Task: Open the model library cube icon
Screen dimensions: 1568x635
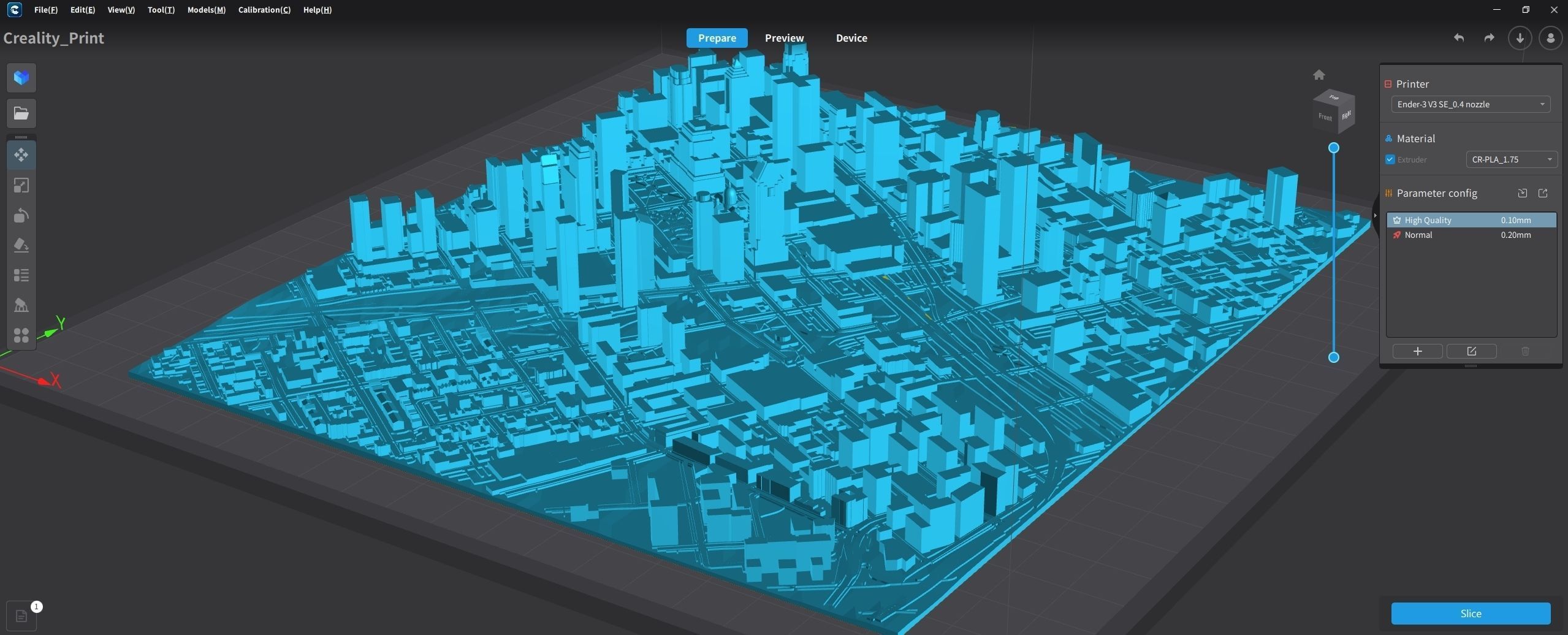Action: (x=21, y=78)
